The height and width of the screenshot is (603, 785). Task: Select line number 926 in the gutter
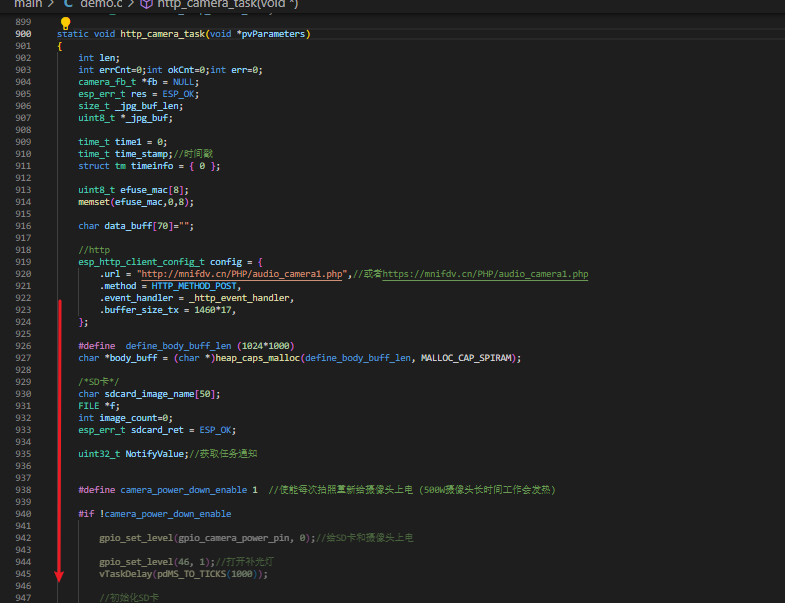(23, 346)
